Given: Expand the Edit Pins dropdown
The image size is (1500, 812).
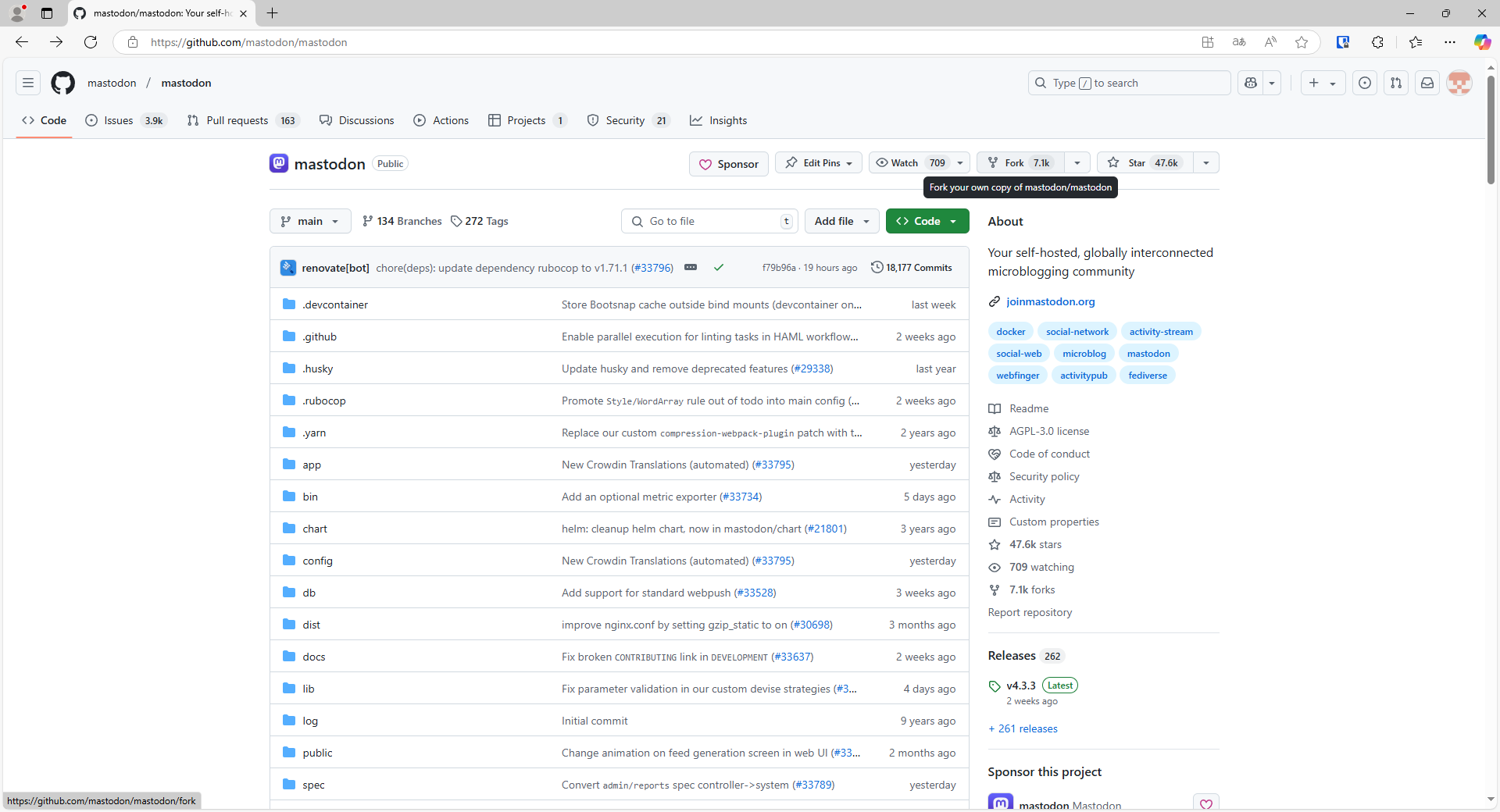Looking at the screenshot, I should point(819,163).
